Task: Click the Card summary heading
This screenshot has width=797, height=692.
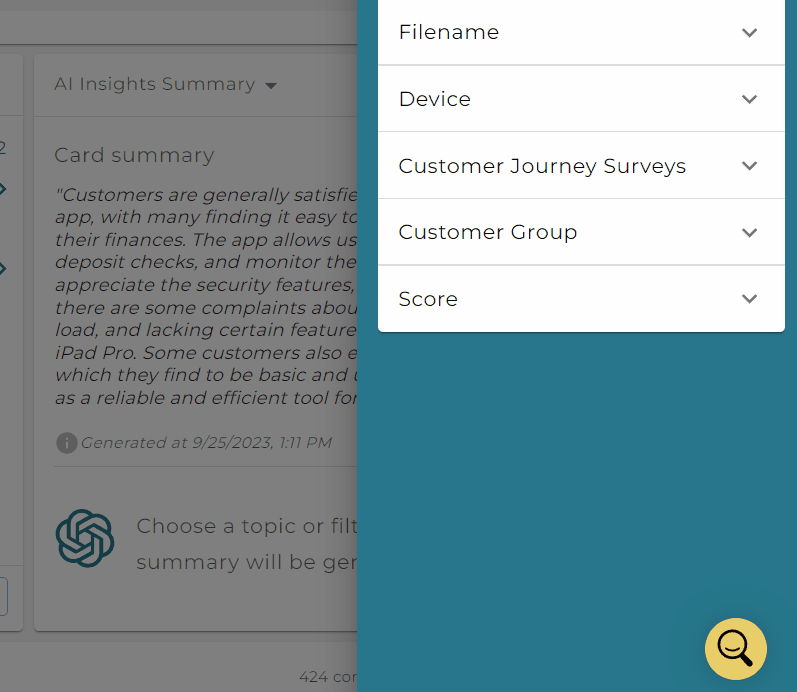Action: click(x=134, y=155)
